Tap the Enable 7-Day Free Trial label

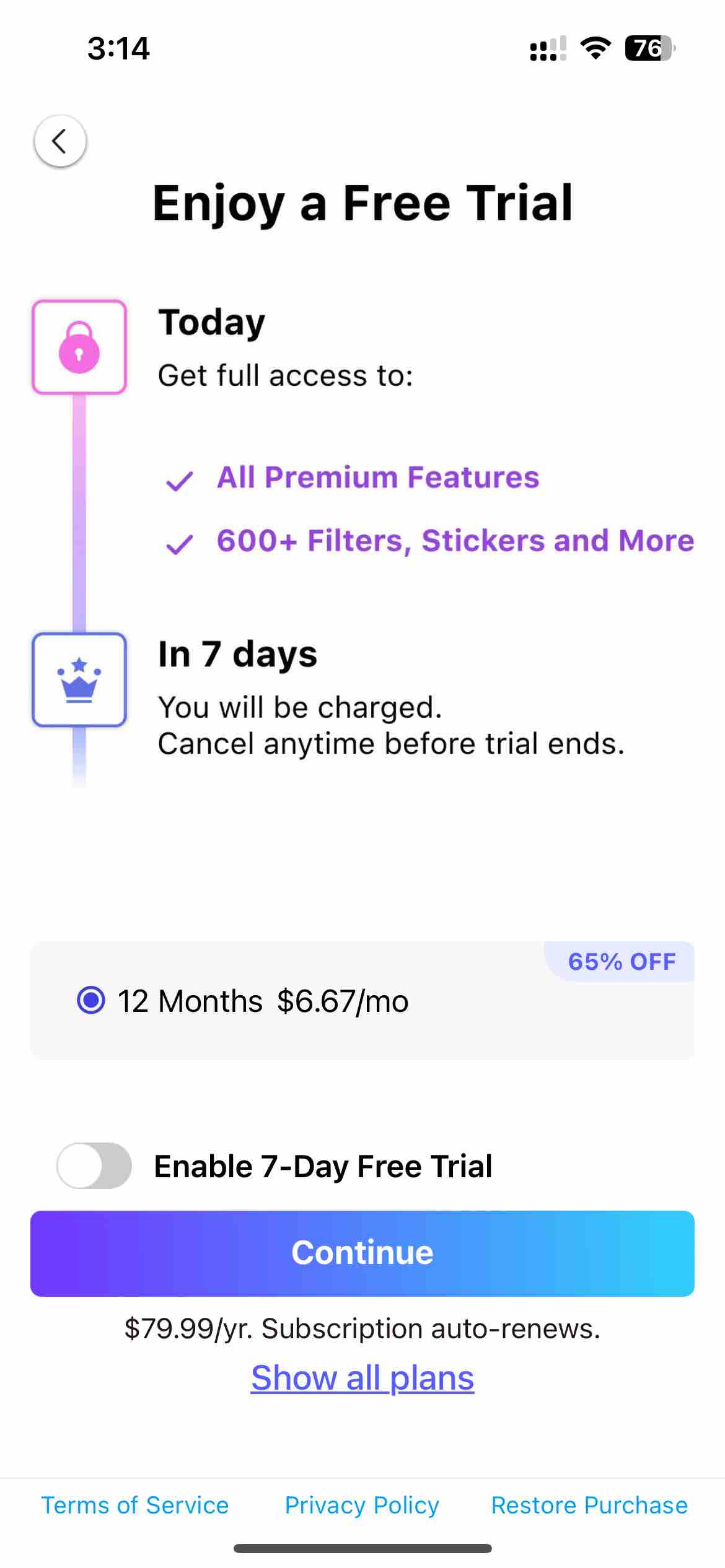click(x=323, y=1166)
